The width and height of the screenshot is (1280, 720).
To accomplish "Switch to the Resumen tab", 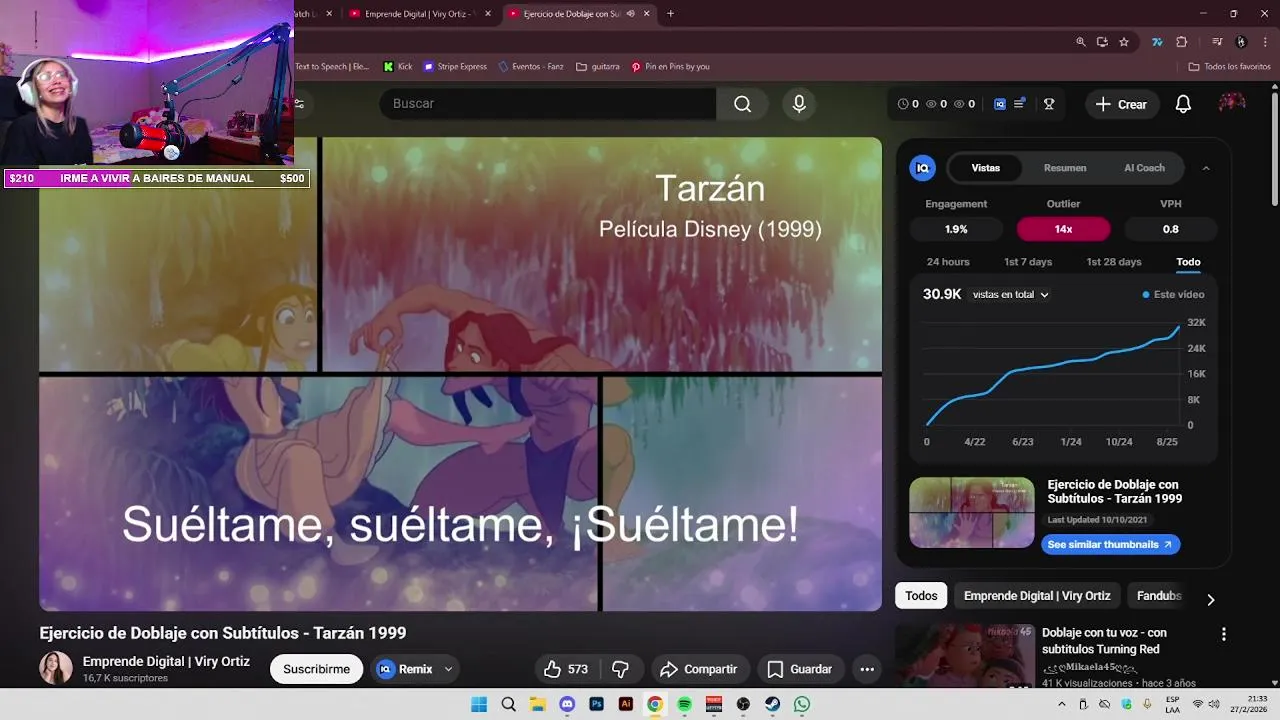I will coord(1065,168).
